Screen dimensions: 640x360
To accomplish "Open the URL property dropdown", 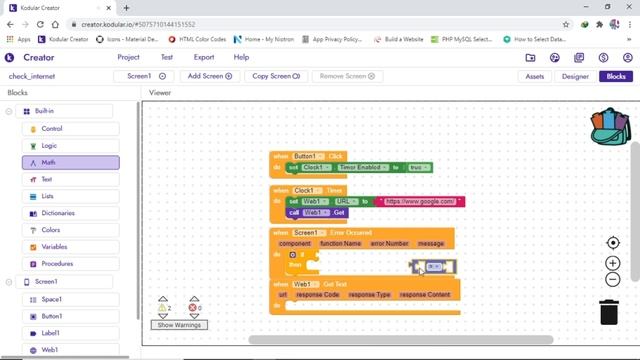I will pos(347,202).
